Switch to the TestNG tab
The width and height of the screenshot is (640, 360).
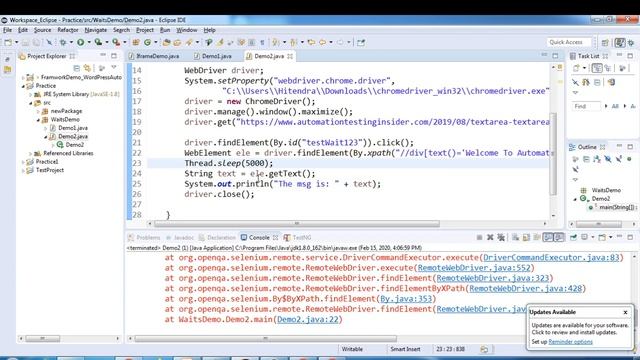298,237
